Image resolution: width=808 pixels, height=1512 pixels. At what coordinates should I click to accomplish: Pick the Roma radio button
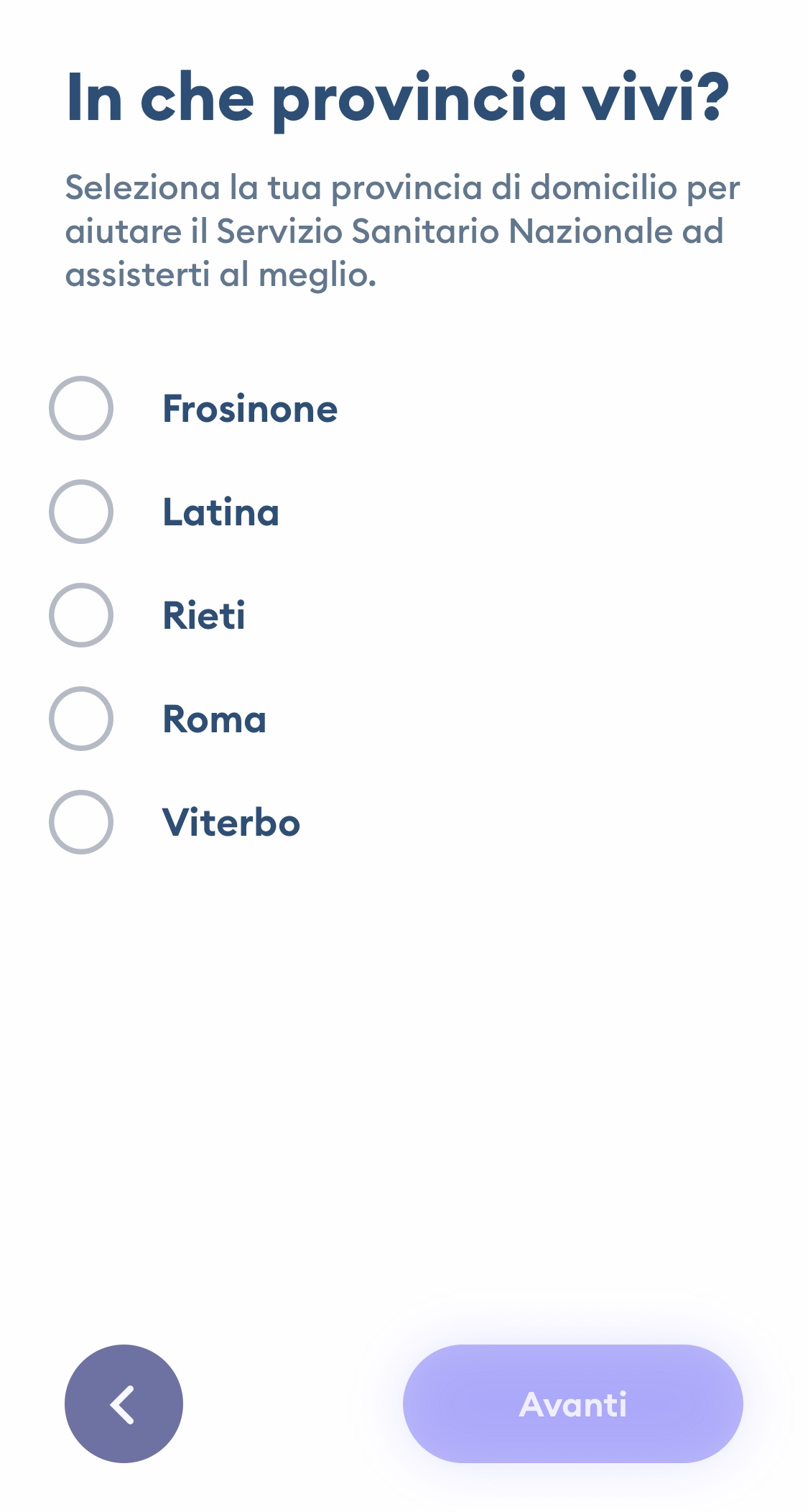point(81,719)
